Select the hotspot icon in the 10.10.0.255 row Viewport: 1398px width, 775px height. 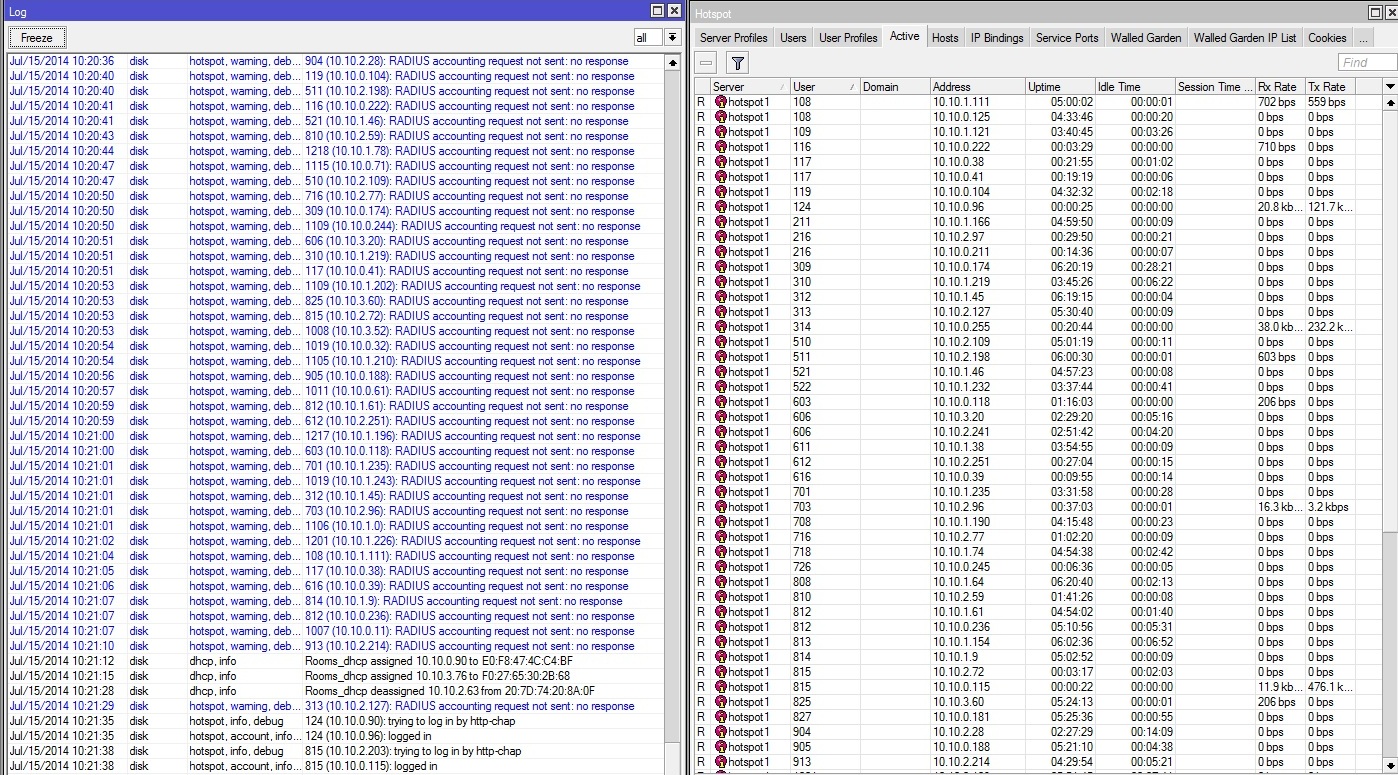click(721, 327)
